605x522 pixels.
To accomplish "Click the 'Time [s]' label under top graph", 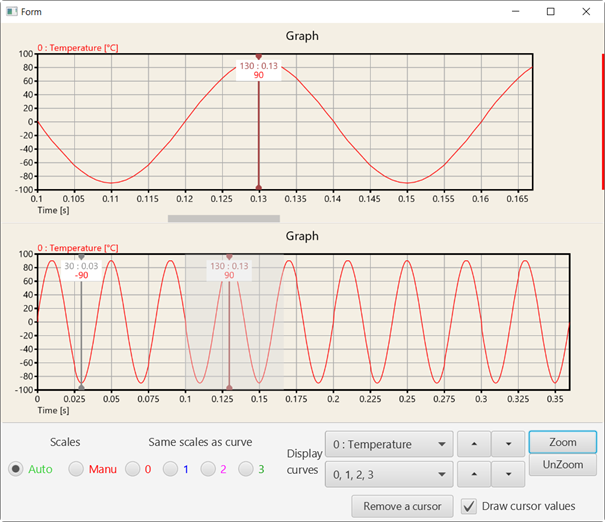I will click(x=53, y=210).
